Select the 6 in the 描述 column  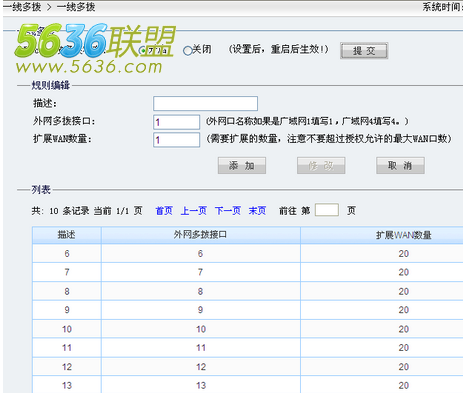pos(67,254)
